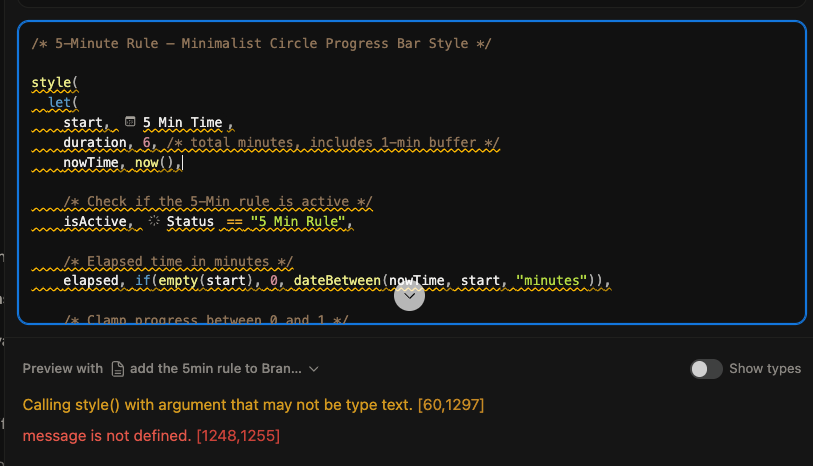Click the 'let(' keyword in the formula
The width and height of the screenshot is (813, 466).
click(x=63, y=102)
